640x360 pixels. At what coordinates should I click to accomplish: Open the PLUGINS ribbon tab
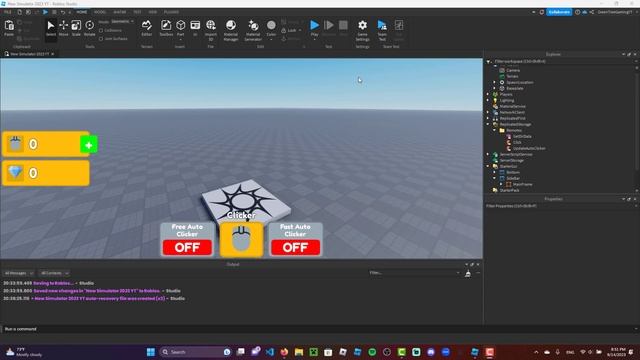tap(171, 12)
